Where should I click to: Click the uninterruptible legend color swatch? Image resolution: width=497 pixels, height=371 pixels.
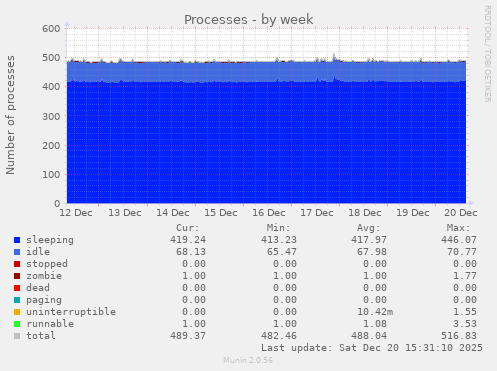pyautogui.click(x=17, y=312)
